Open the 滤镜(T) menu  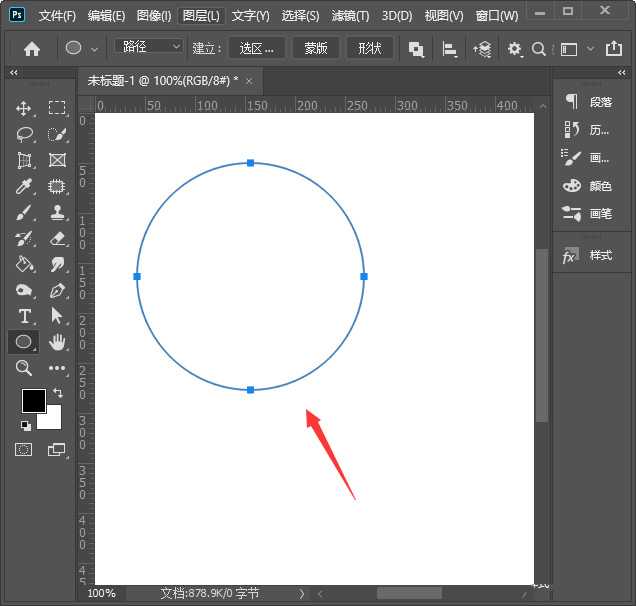point(351,16)
